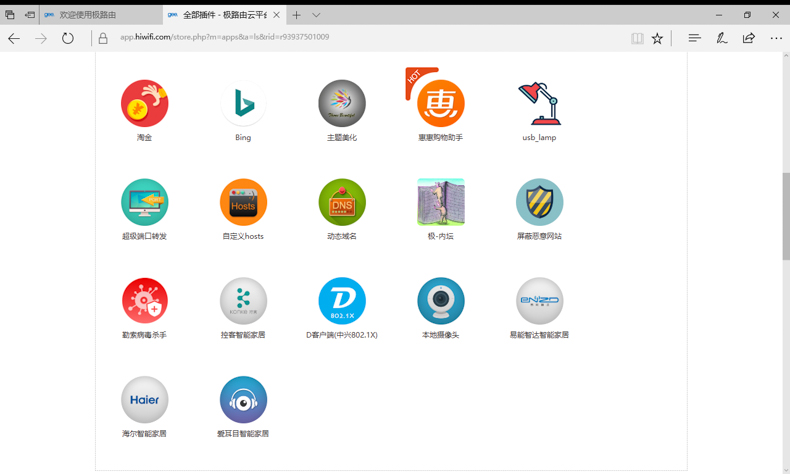Select the 动态域名 DNS plugin
The width and height of the screenshot is (790, 474).
click(x=342, y=203)
